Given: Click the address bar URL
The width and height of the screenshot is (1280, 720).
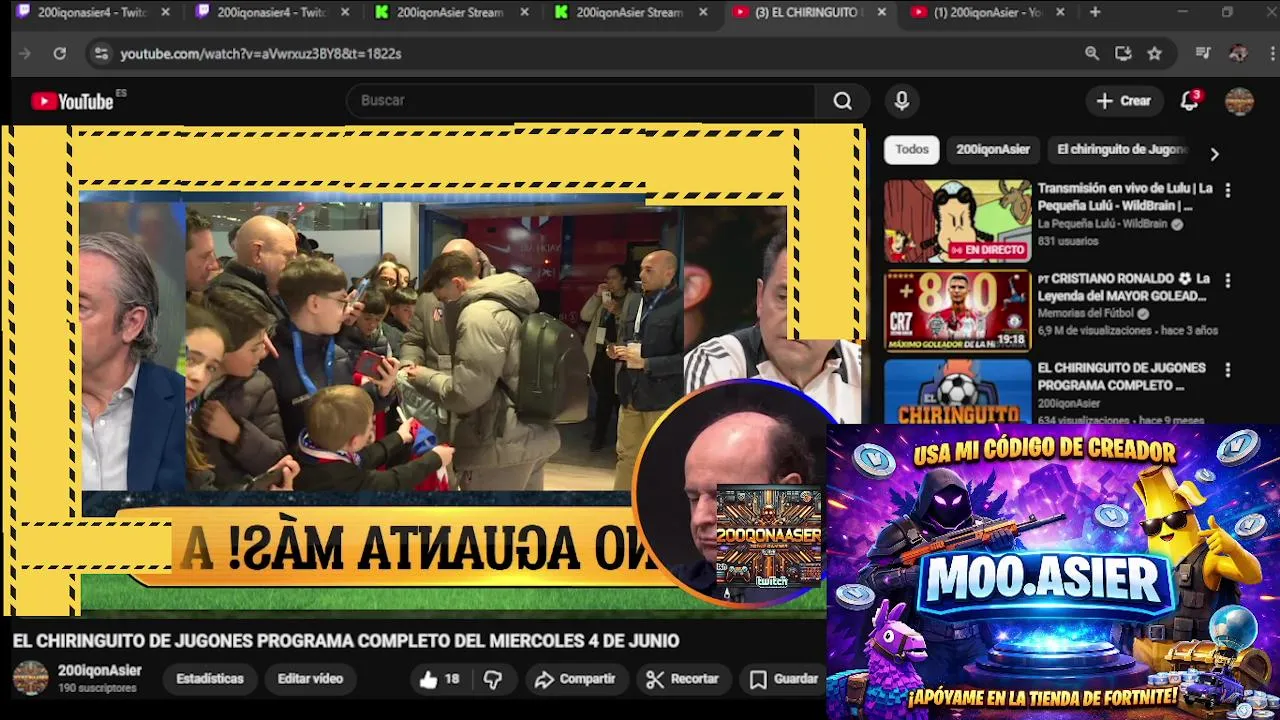Looking at the screenshot, I should 261,53.
